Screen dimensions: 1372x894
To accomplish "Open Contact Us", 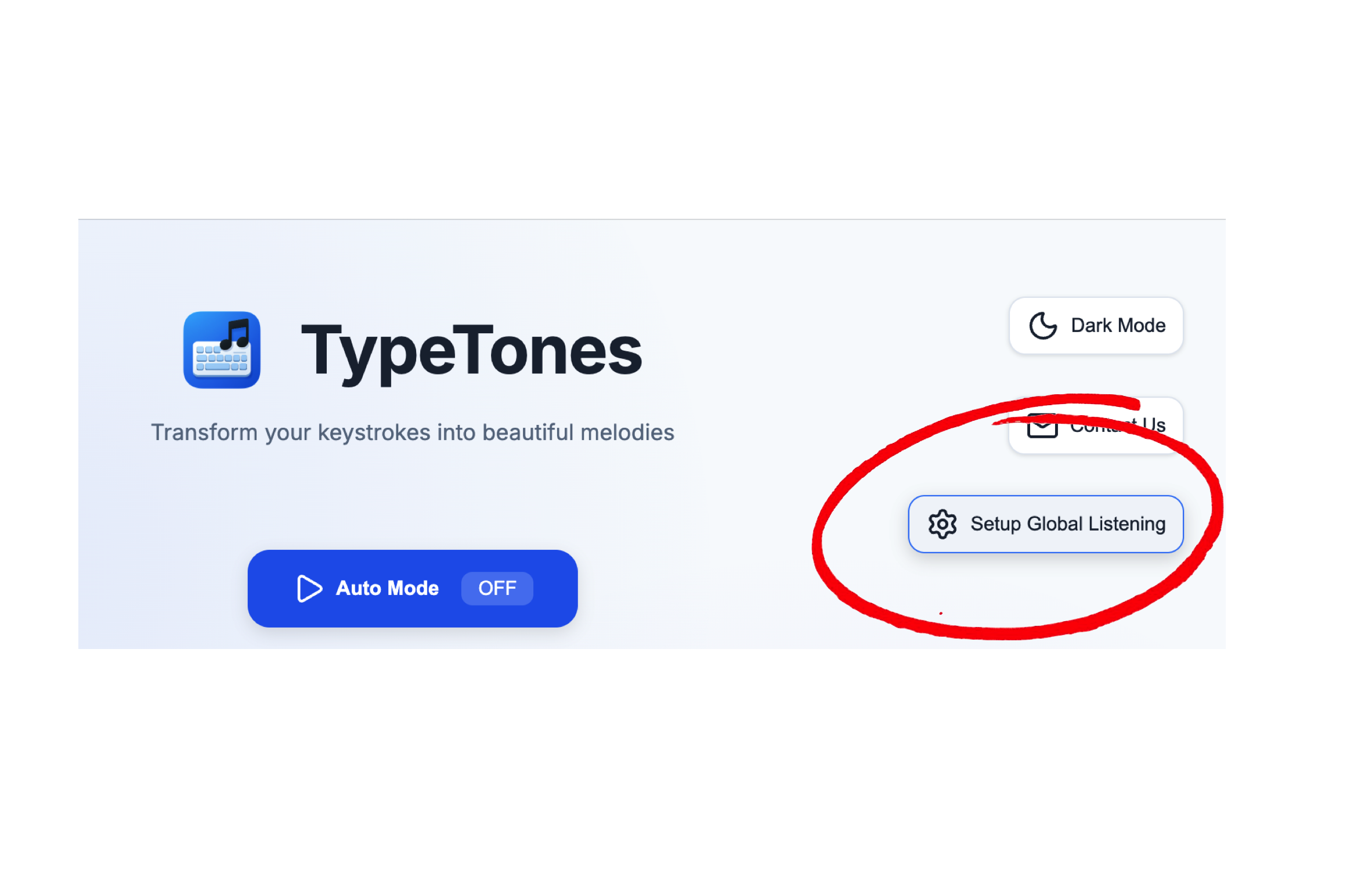I will pyautogui.click(x=1097, y=426).
